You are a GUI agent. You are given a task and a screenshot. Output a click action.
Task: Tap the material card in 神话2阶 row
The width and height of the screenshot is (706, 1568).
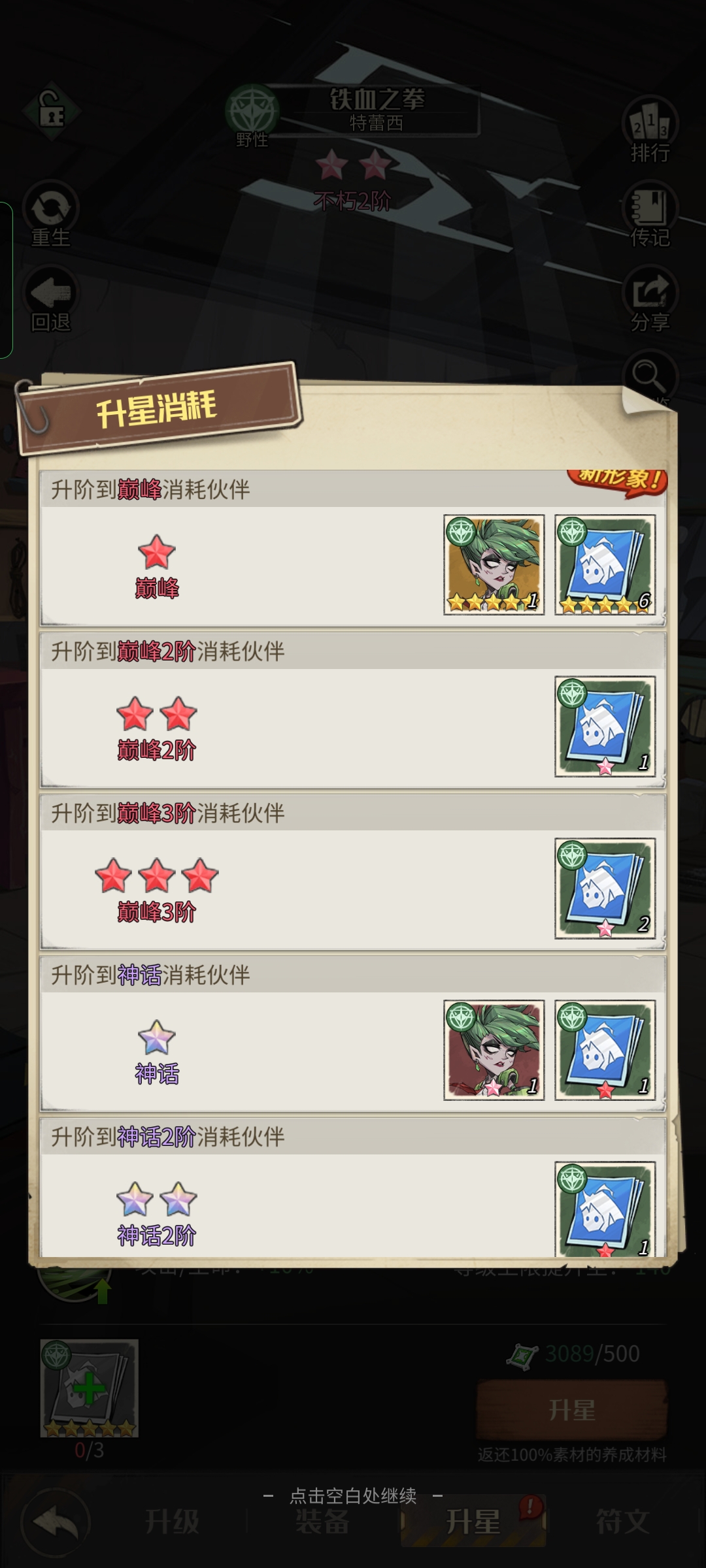tap(605, 1209)
